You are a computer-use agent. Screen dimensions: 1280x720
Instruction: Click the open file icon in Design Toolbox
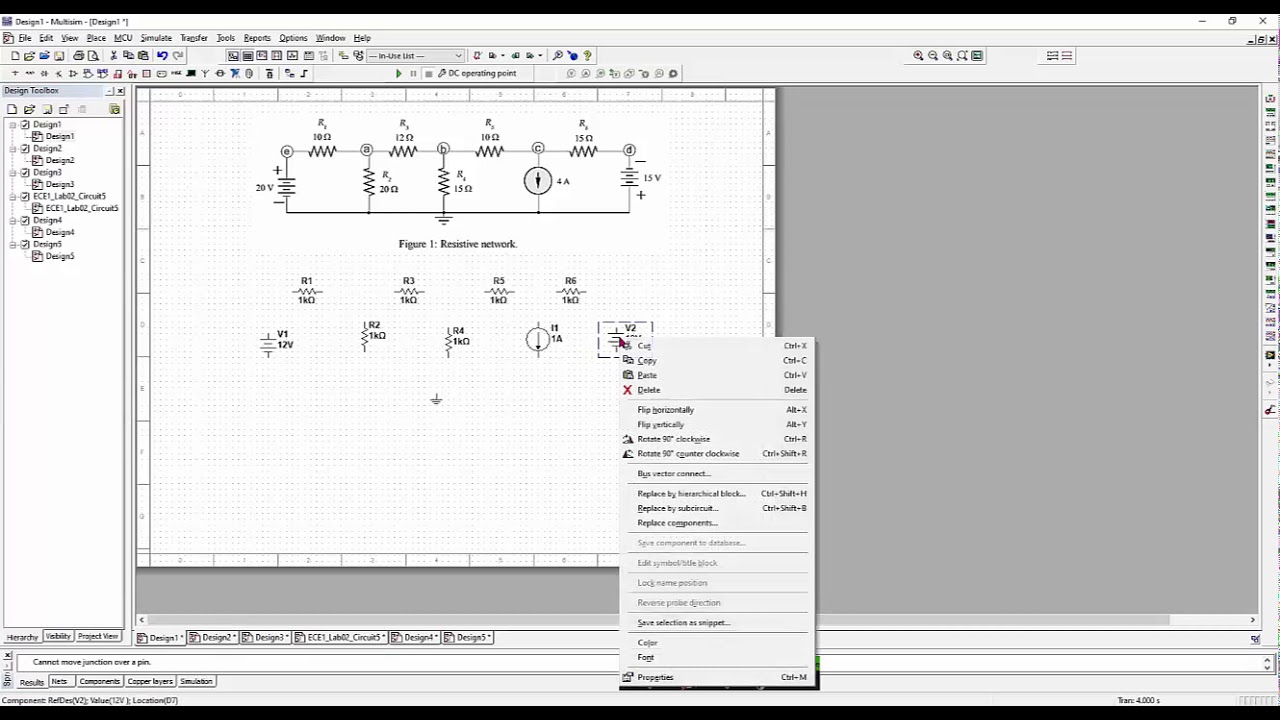tap(30, 109)
